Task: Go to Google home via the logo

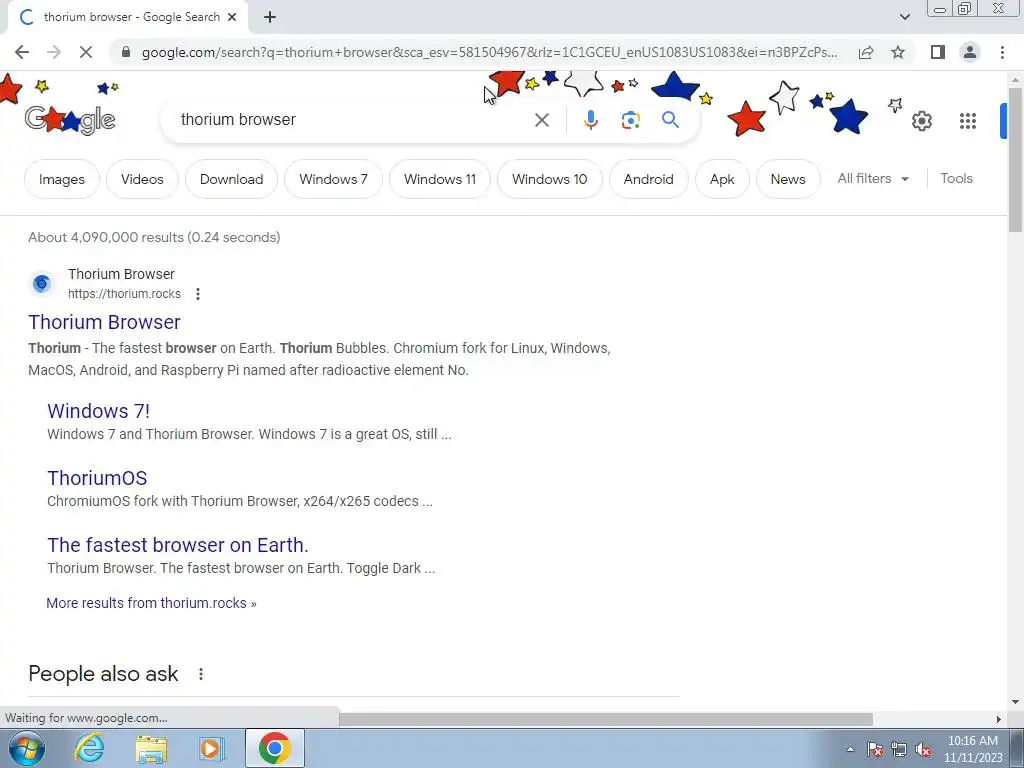Action: 70,120
